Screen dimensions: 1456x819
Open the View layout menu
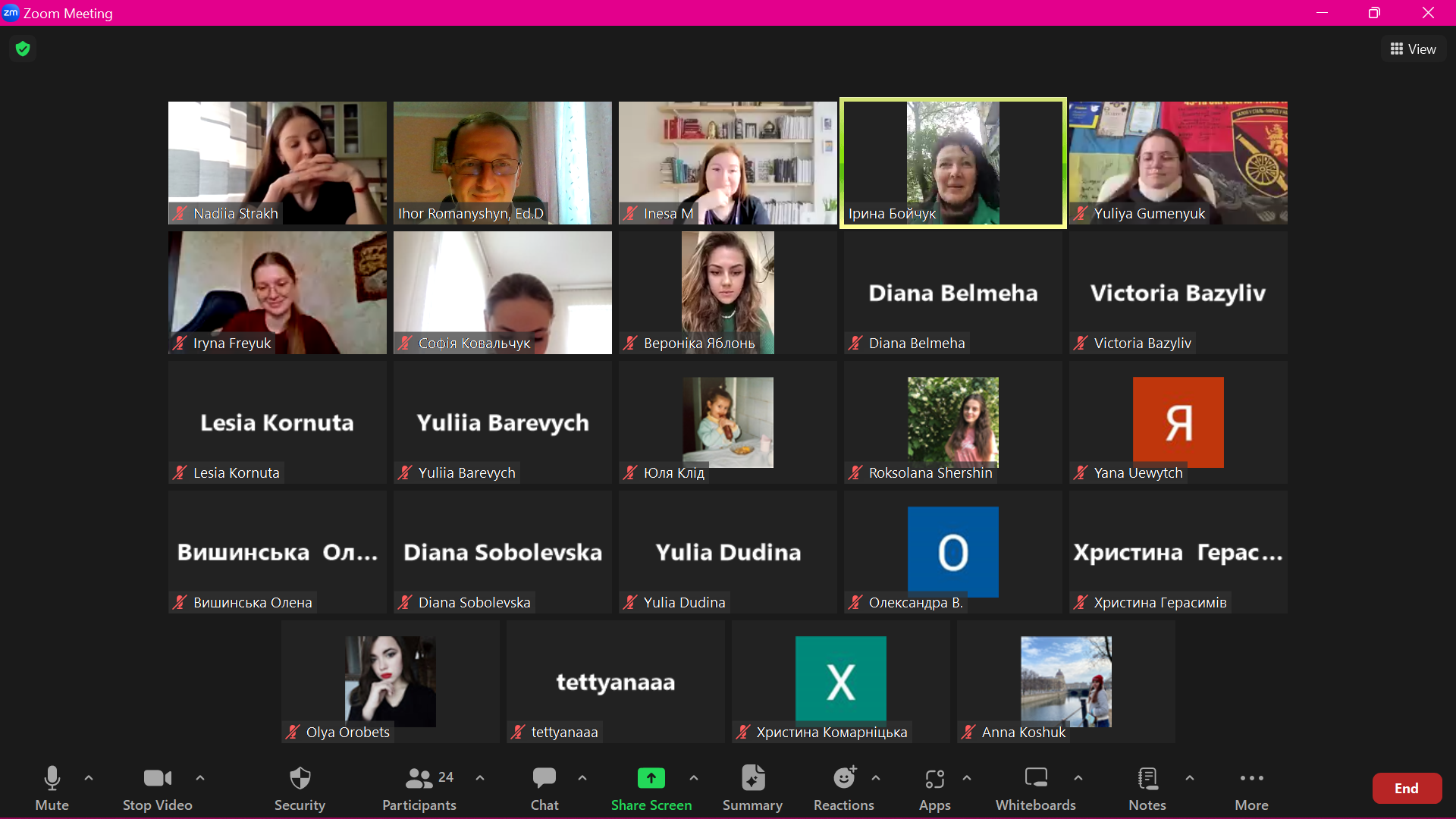point(1413,49)
